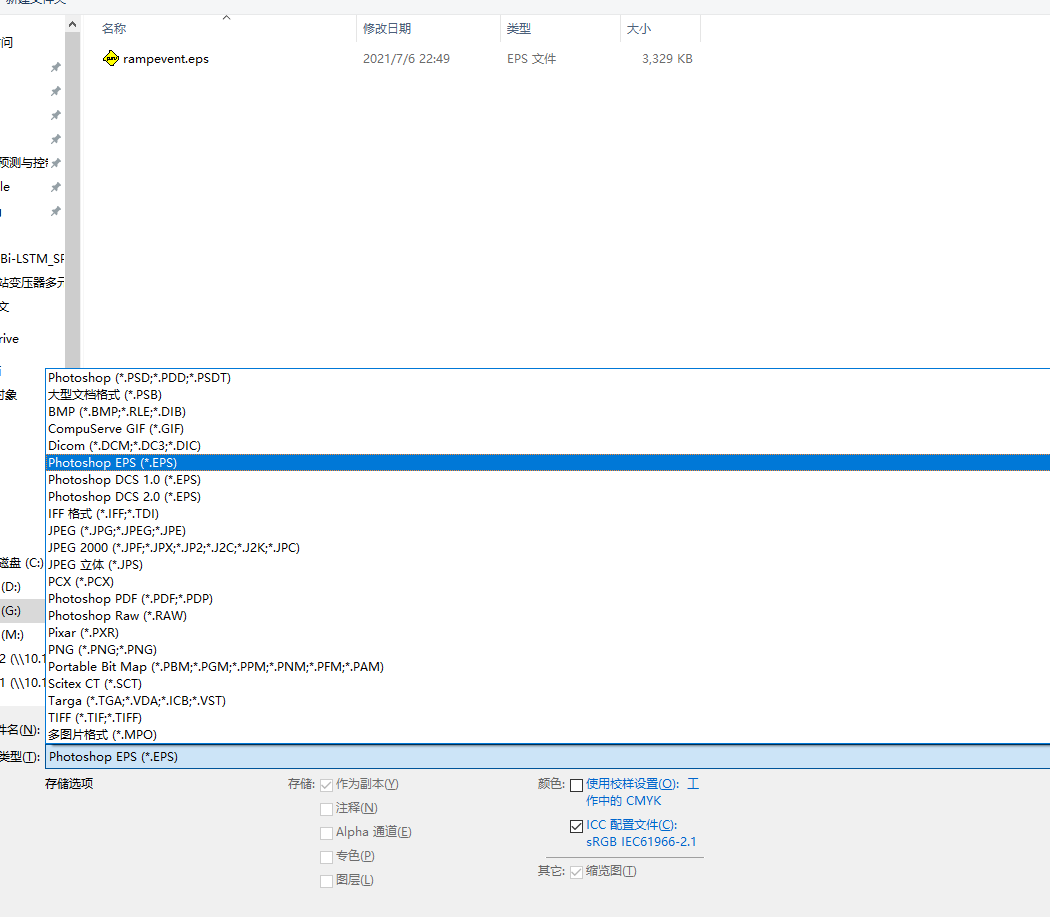Viewport: 1050px width, 917px height.
Task: Select the Scitex CT (*.SCT) format
Action: coord(548,683)
